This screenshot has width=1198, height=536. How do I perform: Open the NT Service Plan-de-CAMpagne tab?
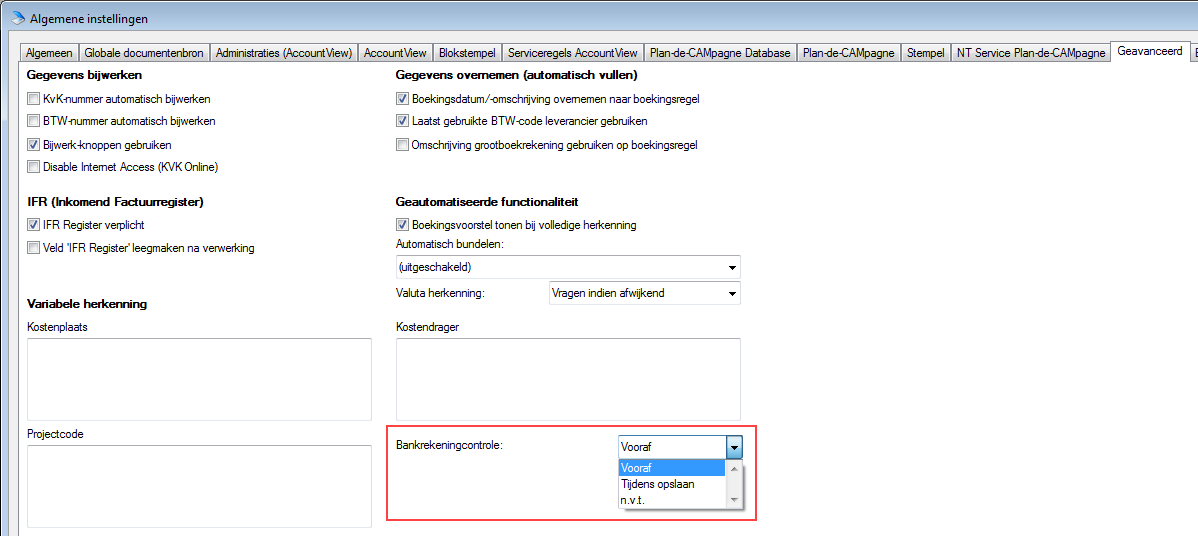point(1031,53)
